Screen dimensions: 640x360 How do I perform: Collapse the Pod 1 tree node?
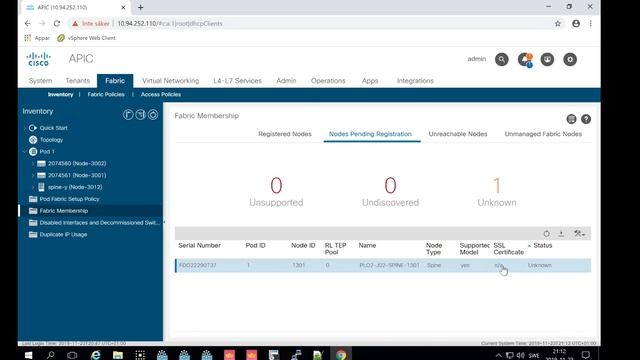click(x=25, y=151)
